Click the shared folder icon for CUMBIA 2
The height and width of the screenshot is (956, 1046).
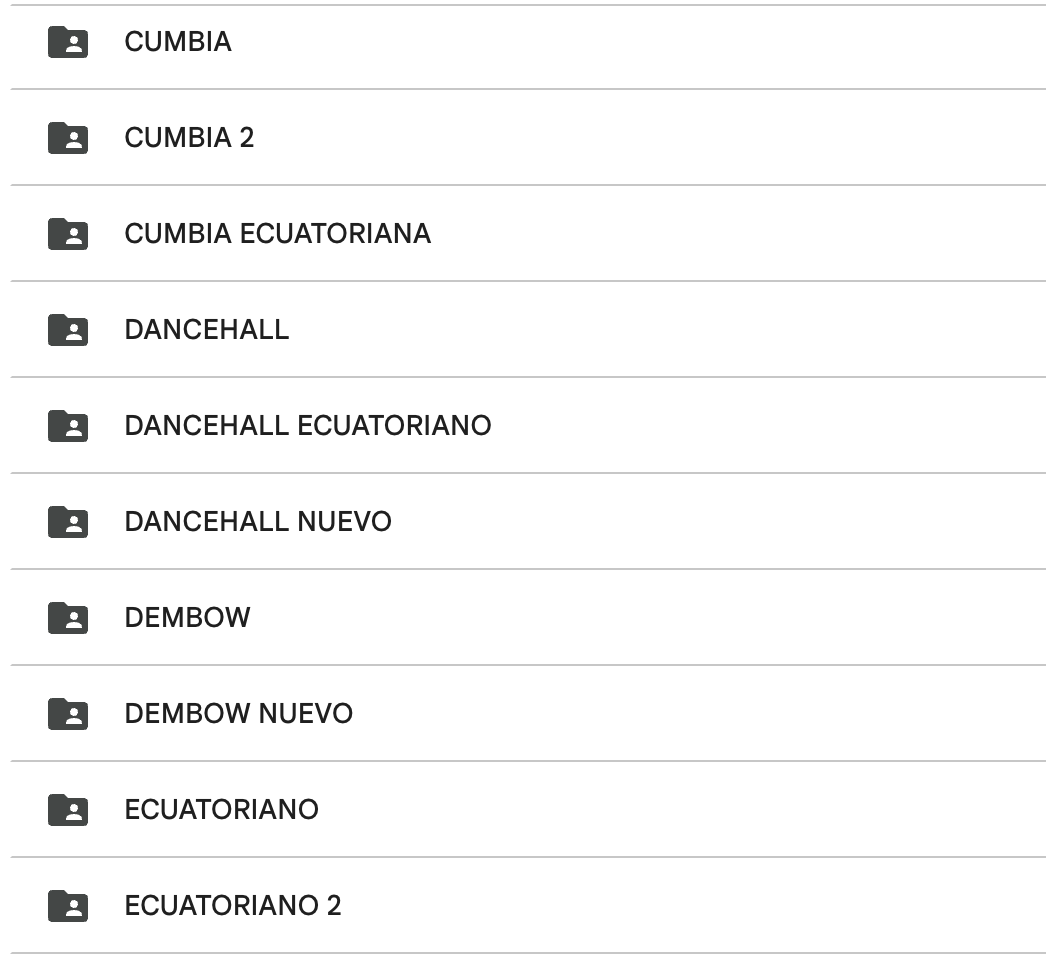pyautogui.click(x=68, y=138)
